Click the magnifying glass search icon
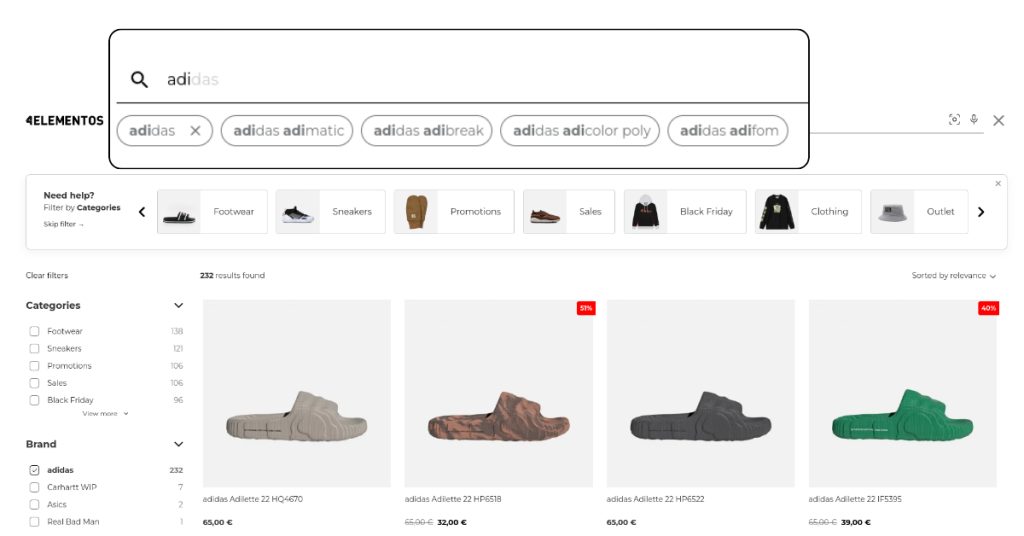 point(140,80)
